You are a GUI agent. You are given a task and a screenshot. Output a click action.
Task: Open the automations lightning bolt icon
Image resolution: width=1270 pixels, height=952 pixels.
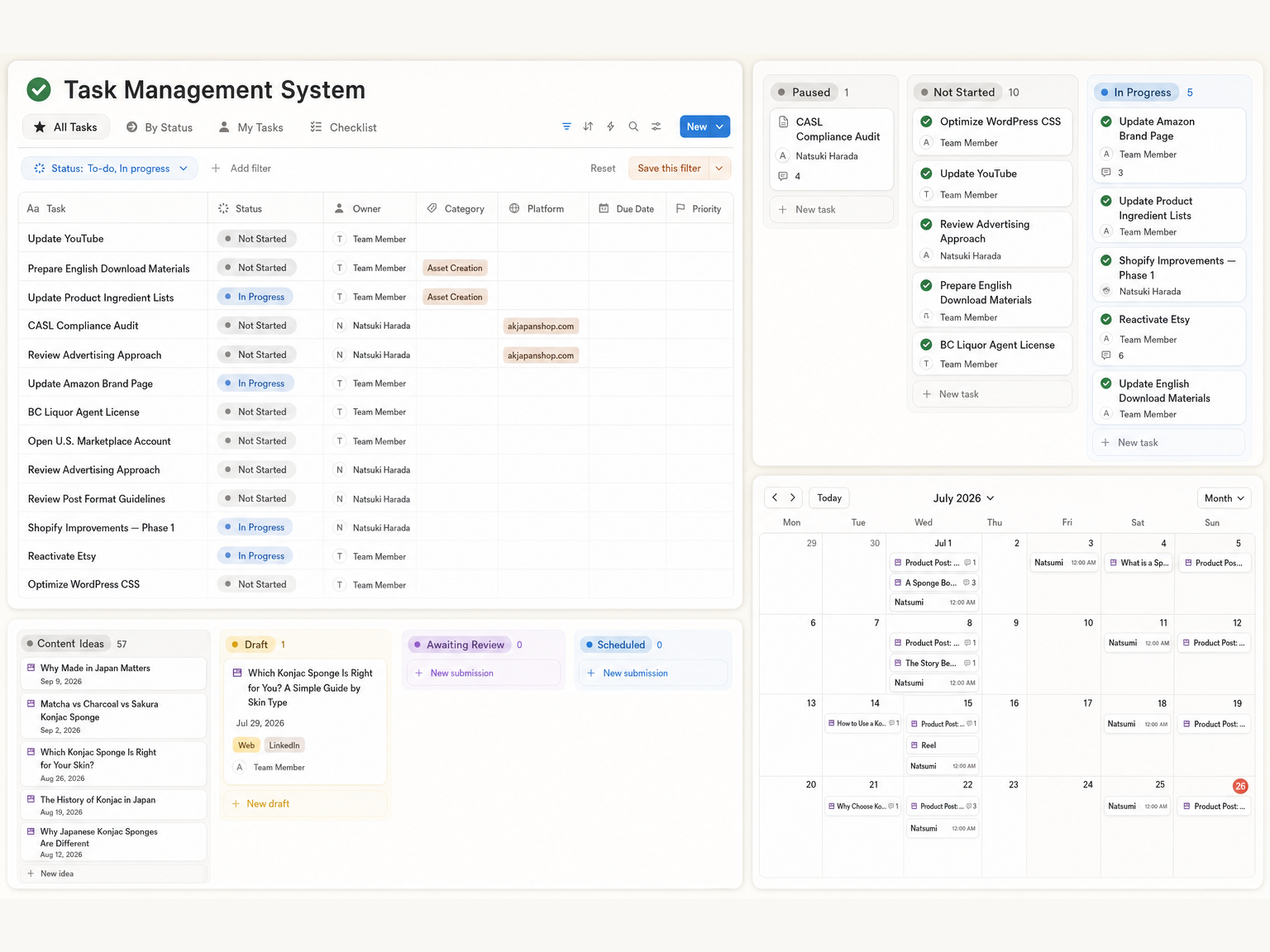(610, 126)
